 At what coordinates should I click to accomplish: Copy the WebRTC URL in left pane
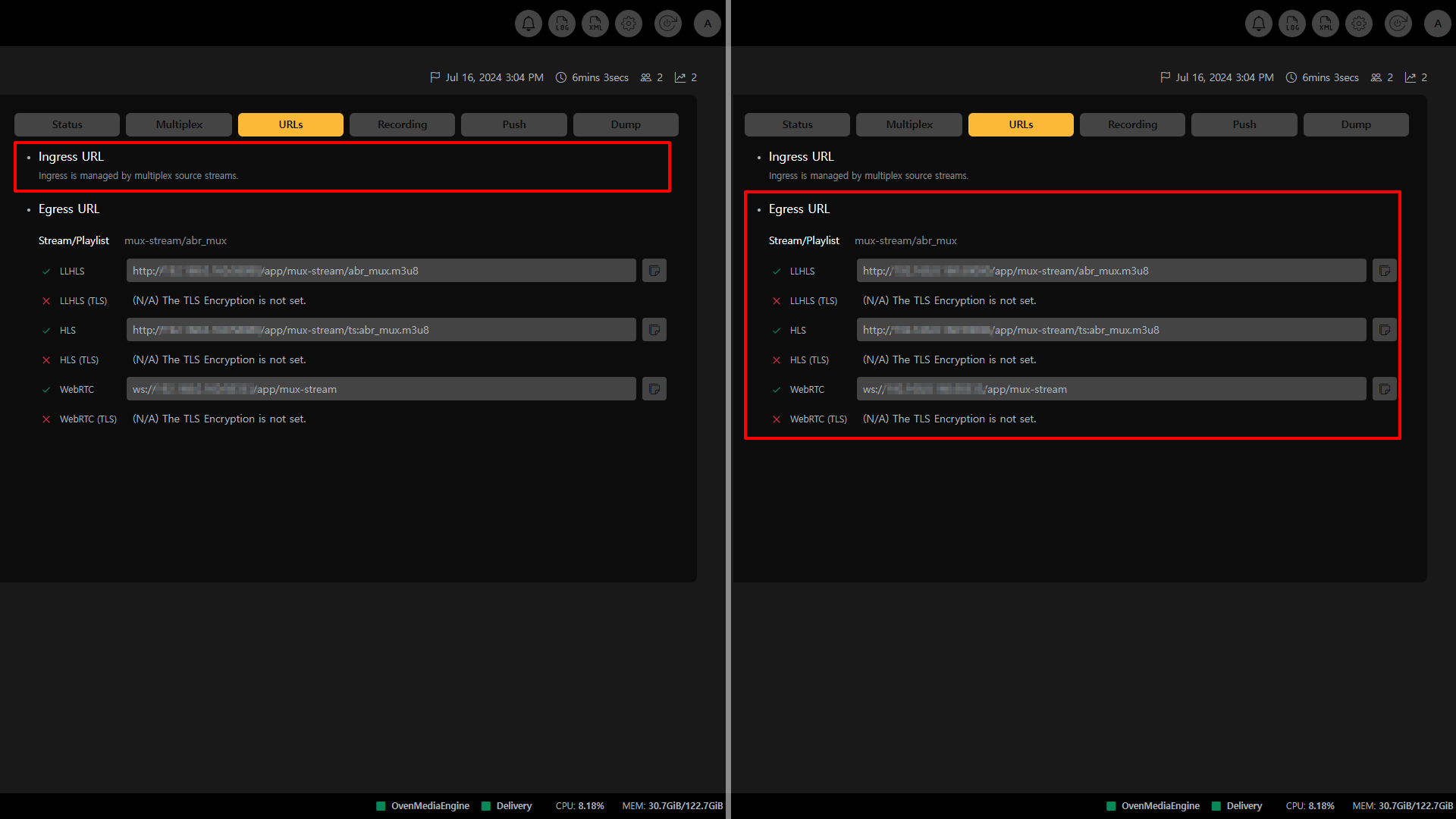pos(654,389)
